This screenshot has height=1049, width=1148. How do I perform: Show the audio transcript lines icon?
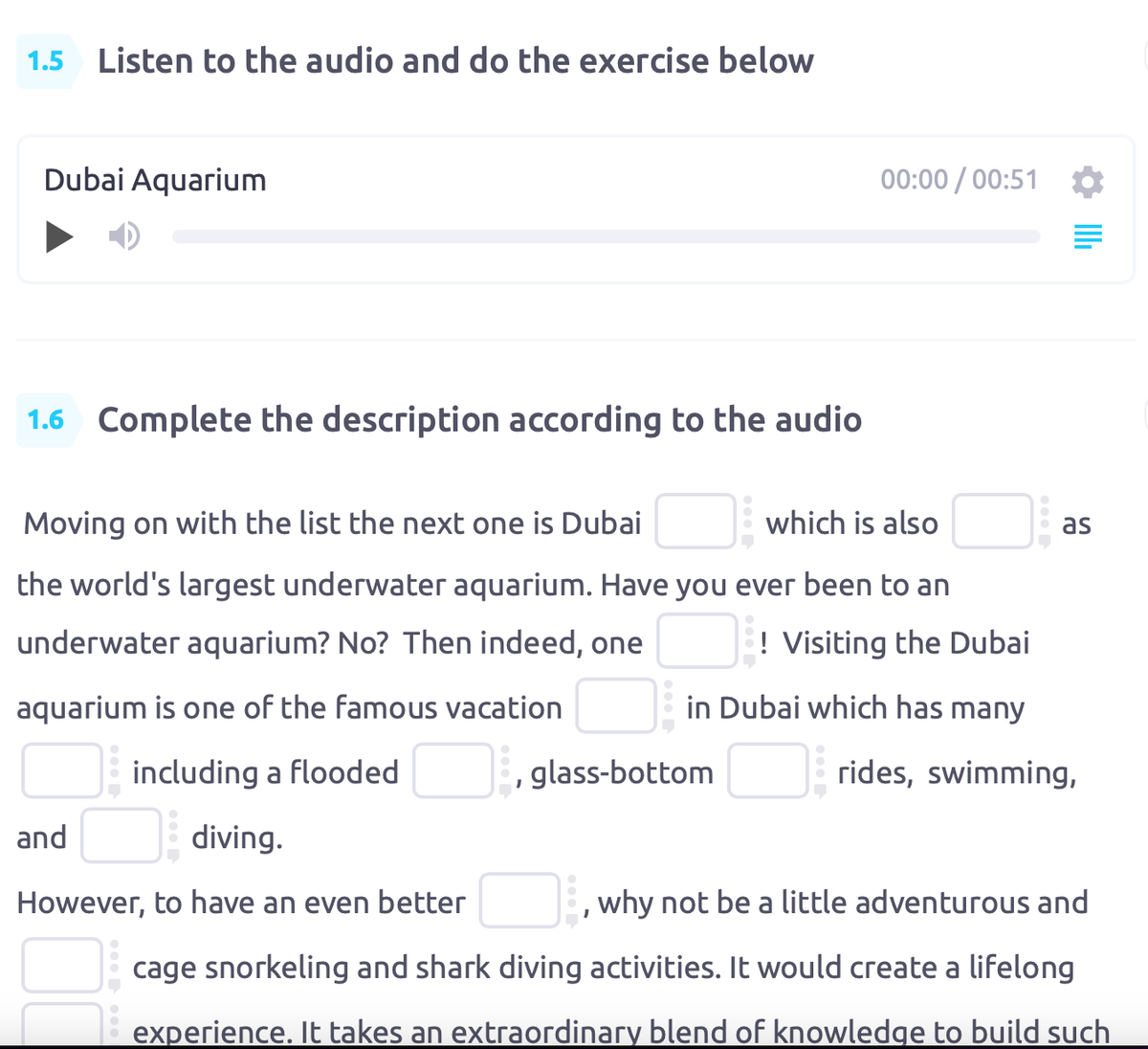point(1088,236)
